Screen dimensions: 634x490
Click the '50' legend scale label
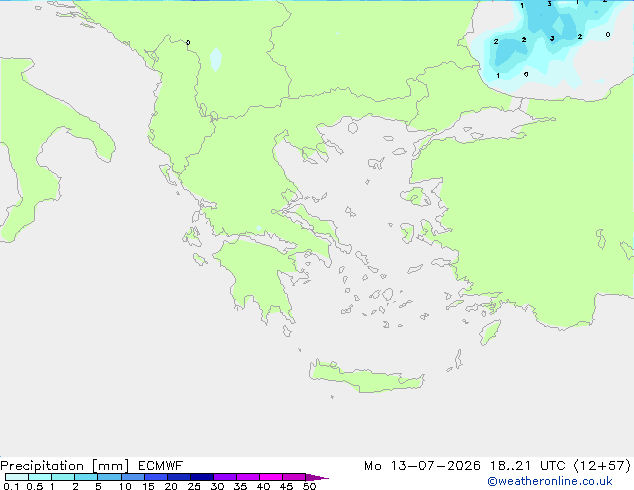tap(310, 486)
